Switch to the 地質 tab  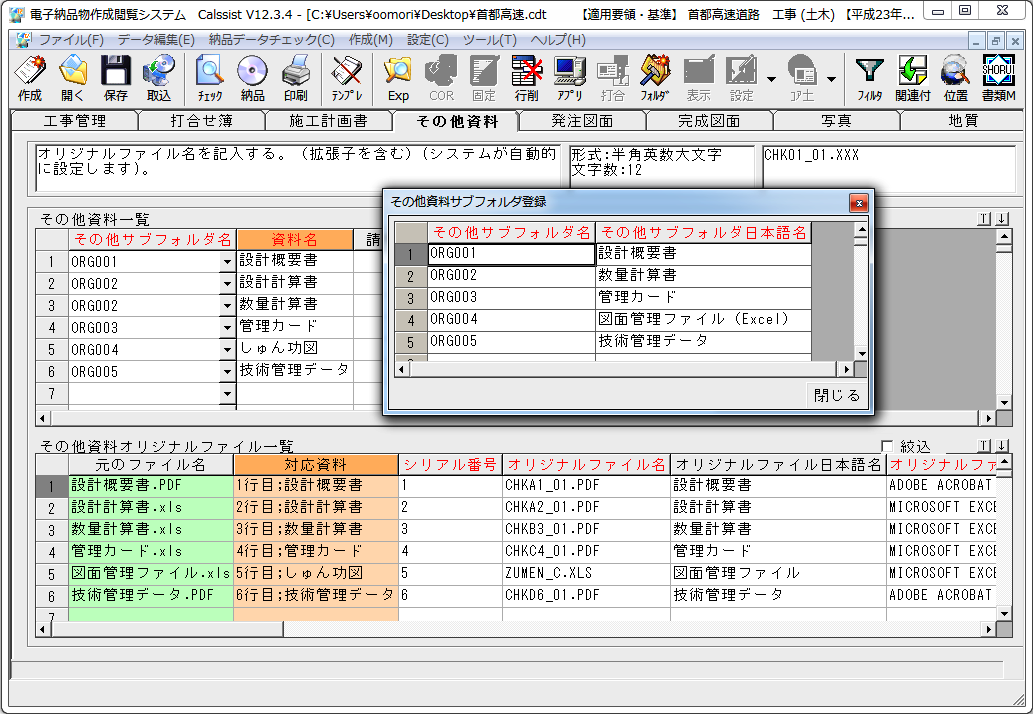(x=963, y=121)
